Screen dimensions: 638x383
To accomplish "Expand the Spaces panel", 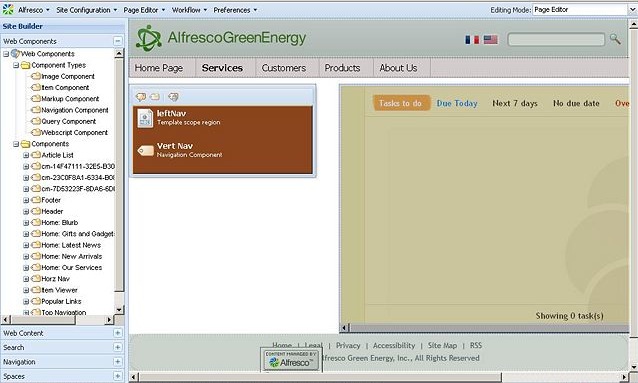I will click(x=118, y=376).
